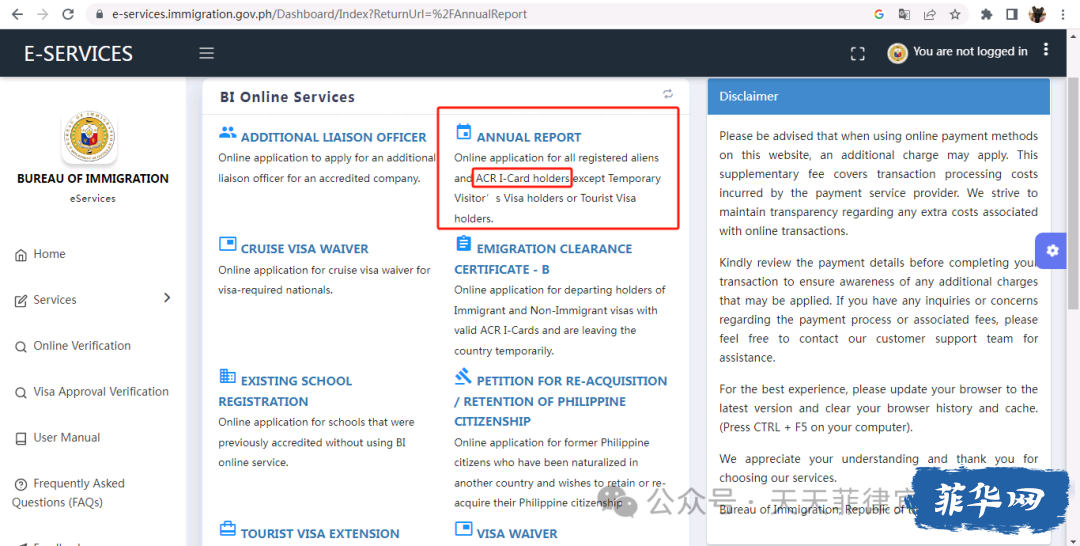Click the E-SERVICES brand title
Screen dimensions: 1080x546
79,54
